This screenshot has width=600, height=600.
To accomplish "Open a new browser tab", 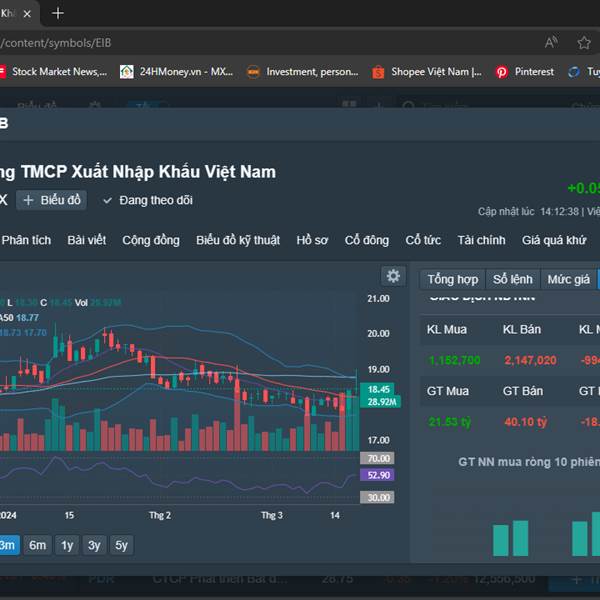I will tap(58, 14).
